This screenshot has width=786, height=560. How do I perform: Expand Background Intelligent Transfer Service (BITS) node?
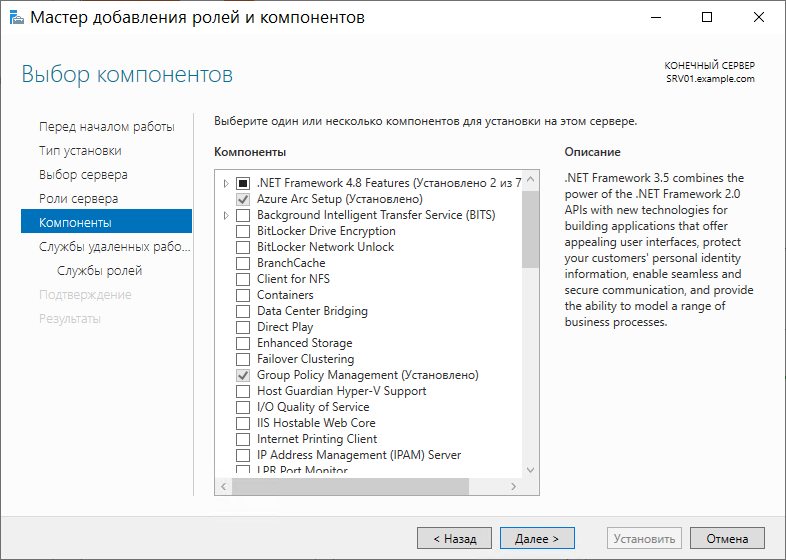pos(226,216)
